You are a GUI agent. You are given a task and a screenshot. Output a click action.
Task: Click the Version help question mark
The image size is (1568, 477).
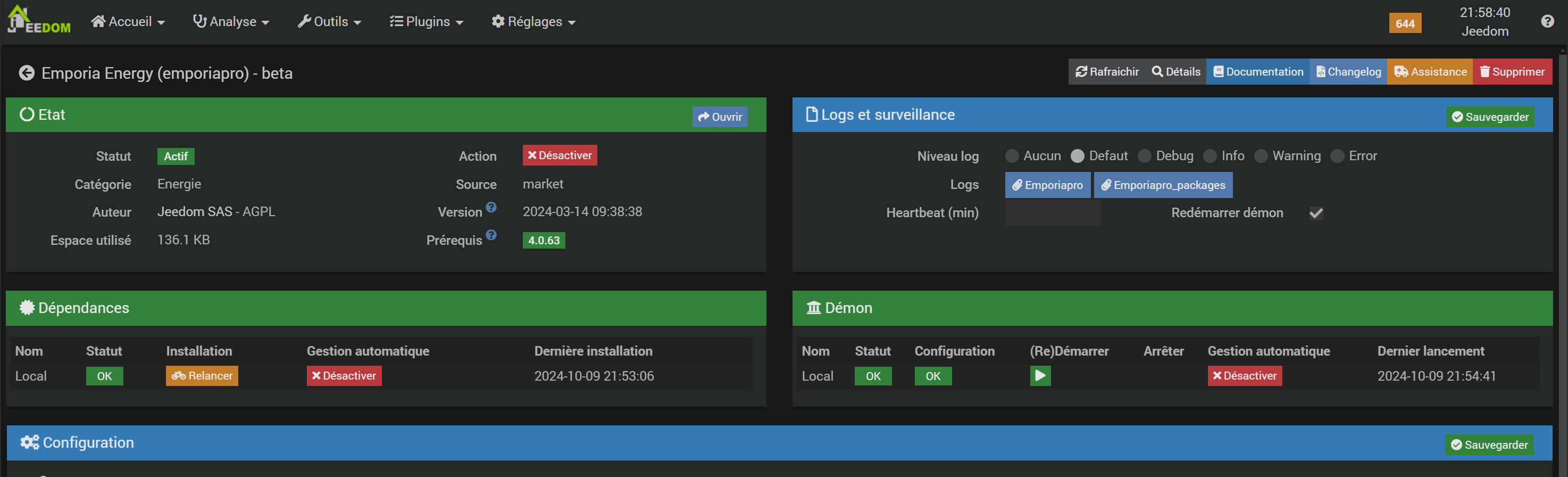click(491, 207)
